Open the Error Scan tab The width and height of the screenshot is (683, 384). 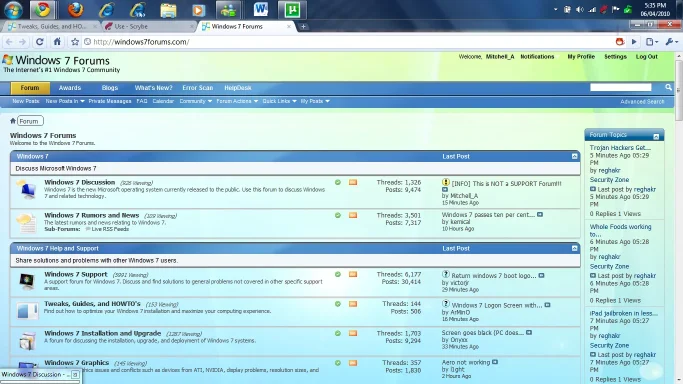pyautogui.click(x=198, y=88)
